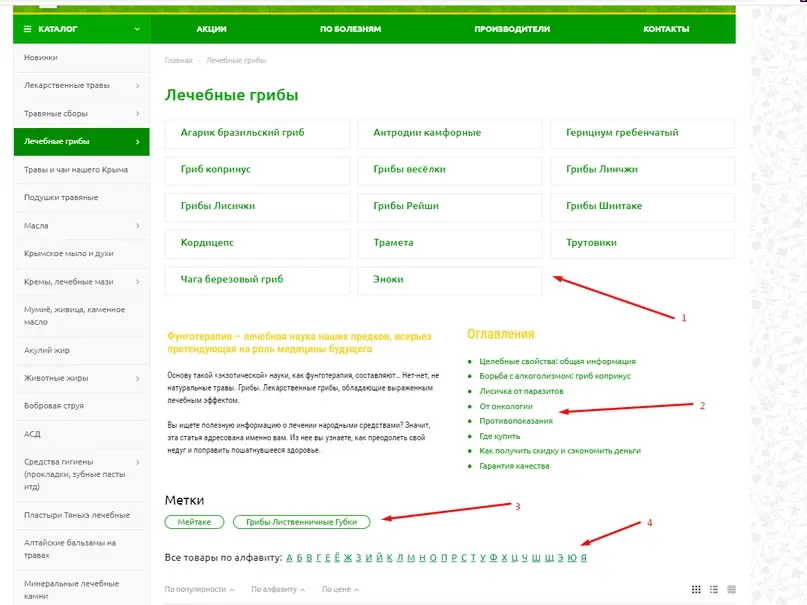
Task: Filter products by letter Я
Action: coord(583,557)
